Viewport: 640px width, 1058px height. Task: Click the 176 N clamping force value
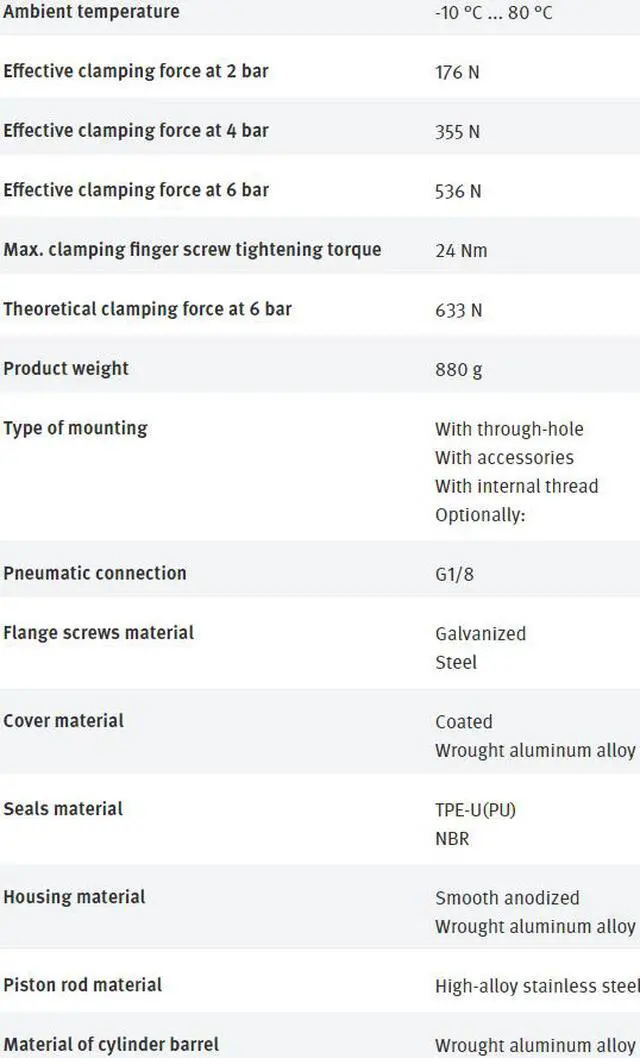(457, 72)
